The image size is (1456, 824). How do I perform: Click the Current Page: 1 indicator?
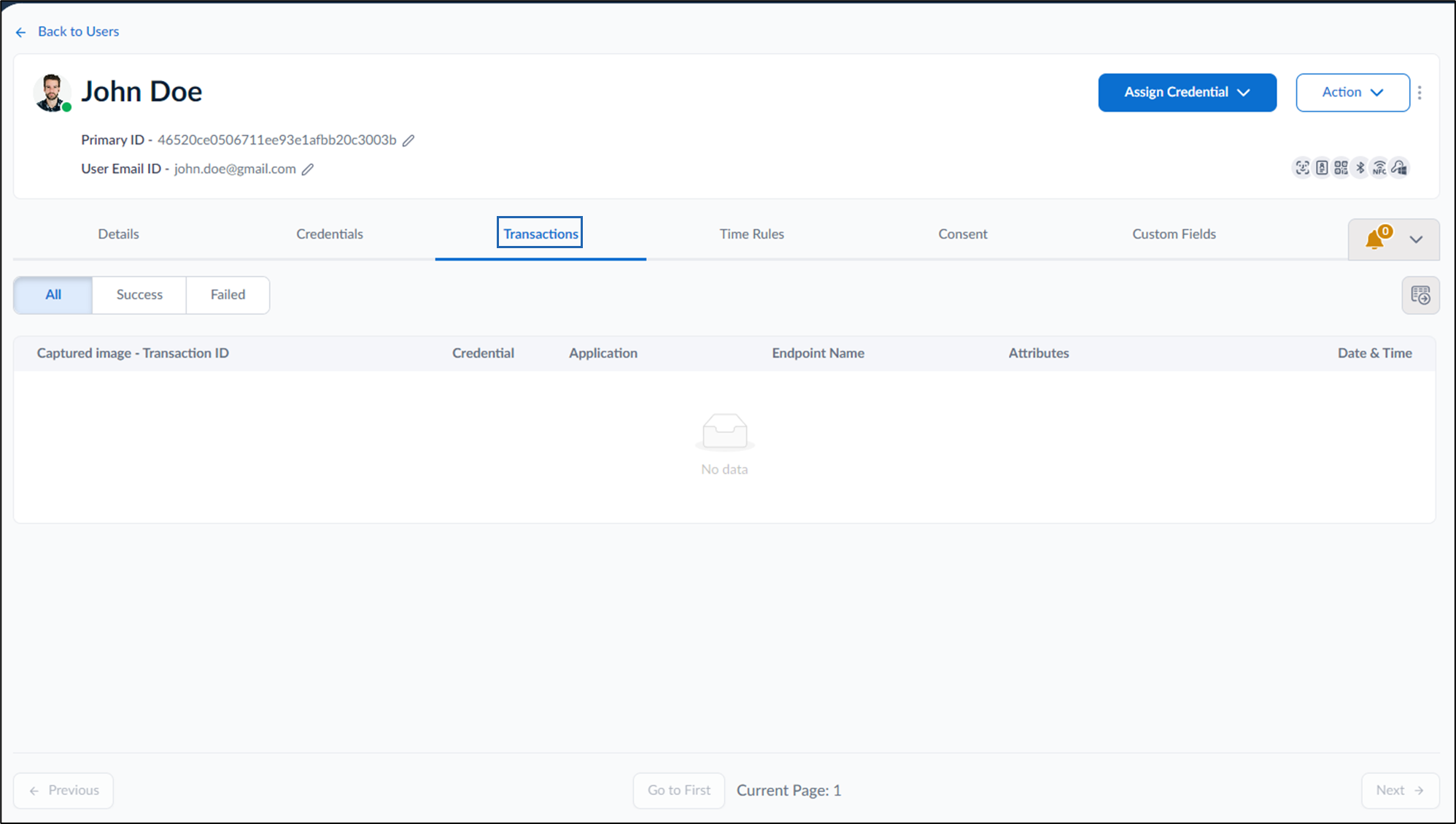tap(789, 790)
